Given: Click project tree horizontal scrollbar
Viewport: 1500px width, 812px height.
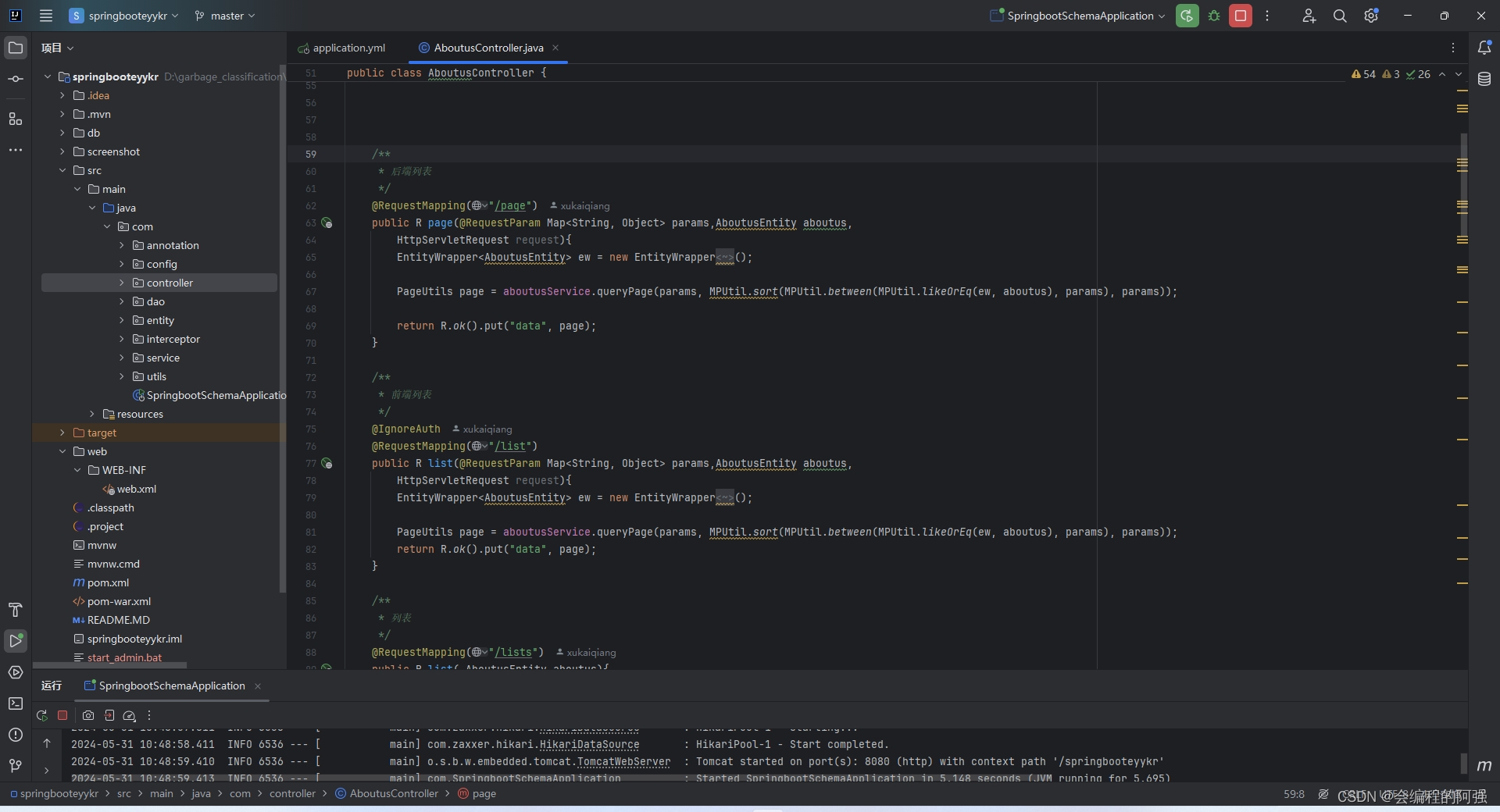Looking at the screenshot, I should 109,665.
